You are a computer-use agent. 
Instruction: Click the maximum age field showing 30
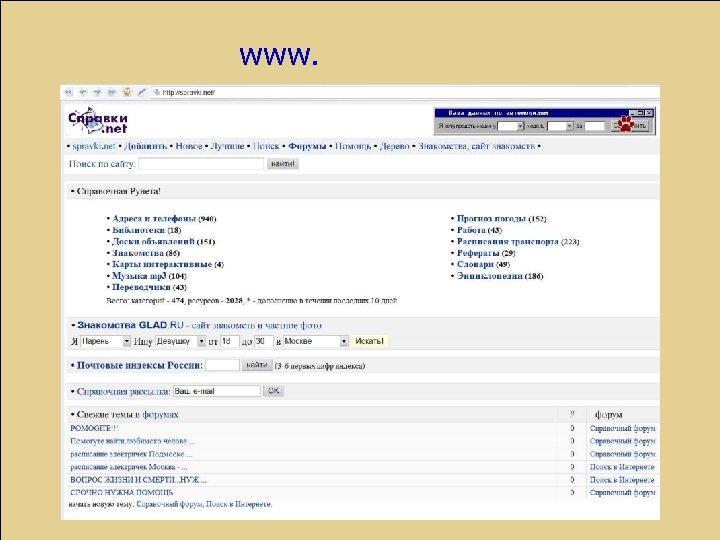(x=264, y=341)
